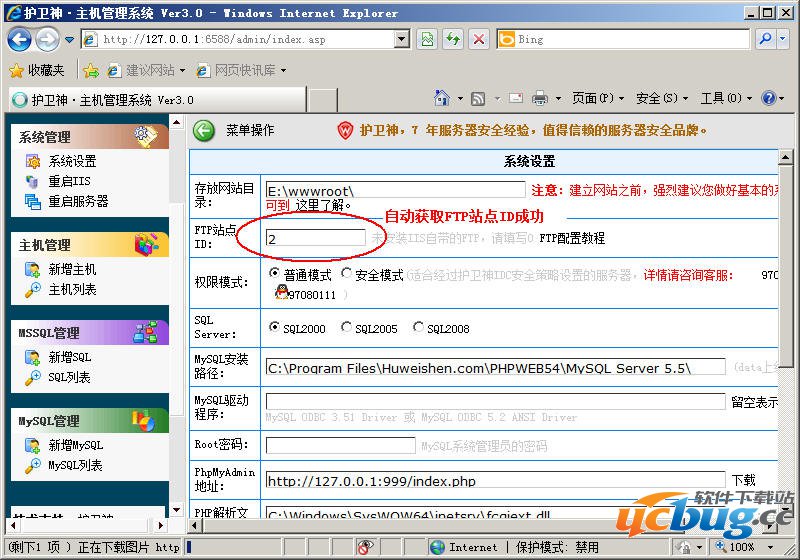800x560 pixels.
Task: Click the Print icon
Action: [540, 97]
